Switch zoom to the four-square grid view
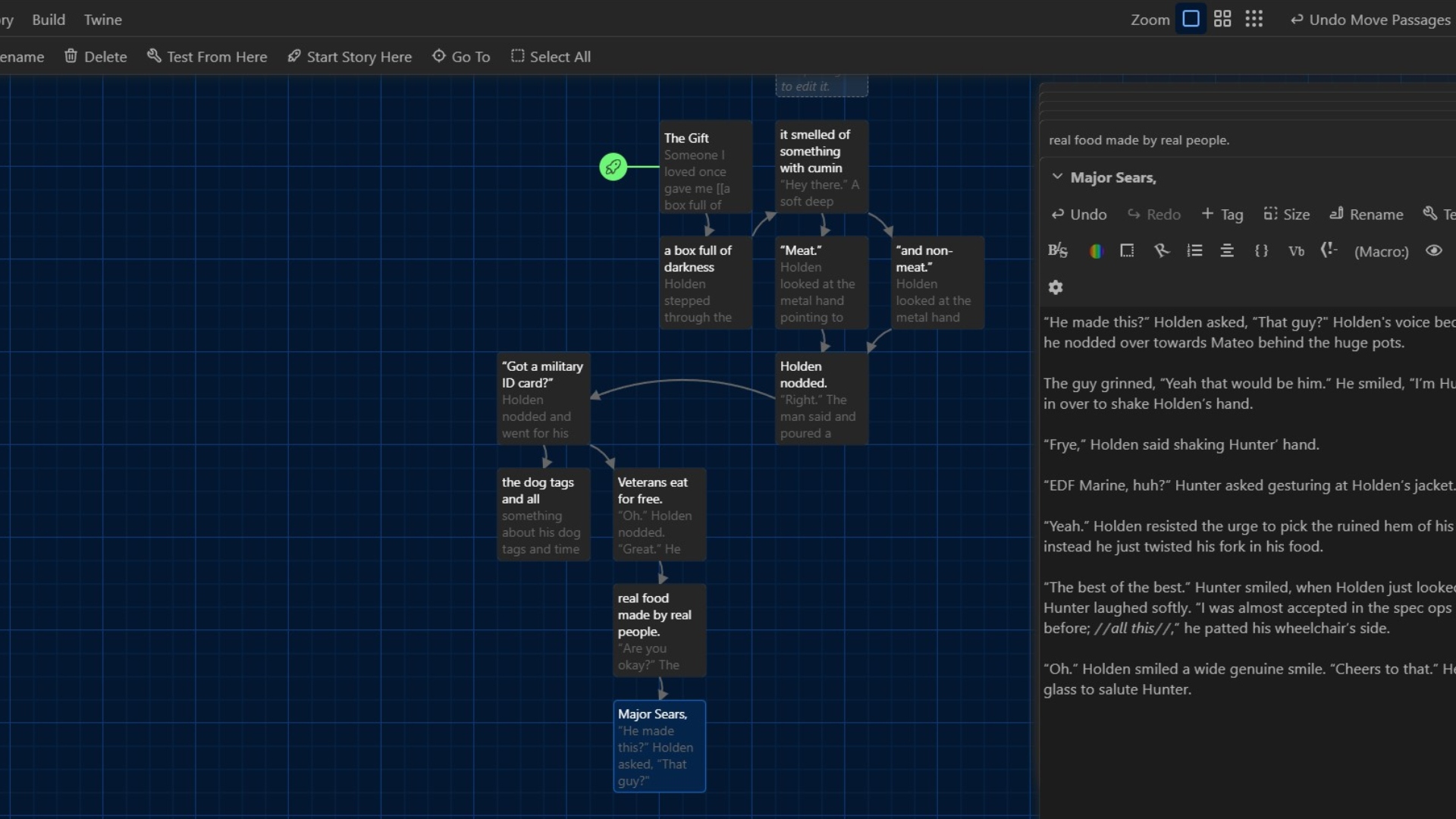 point(1222,19)
